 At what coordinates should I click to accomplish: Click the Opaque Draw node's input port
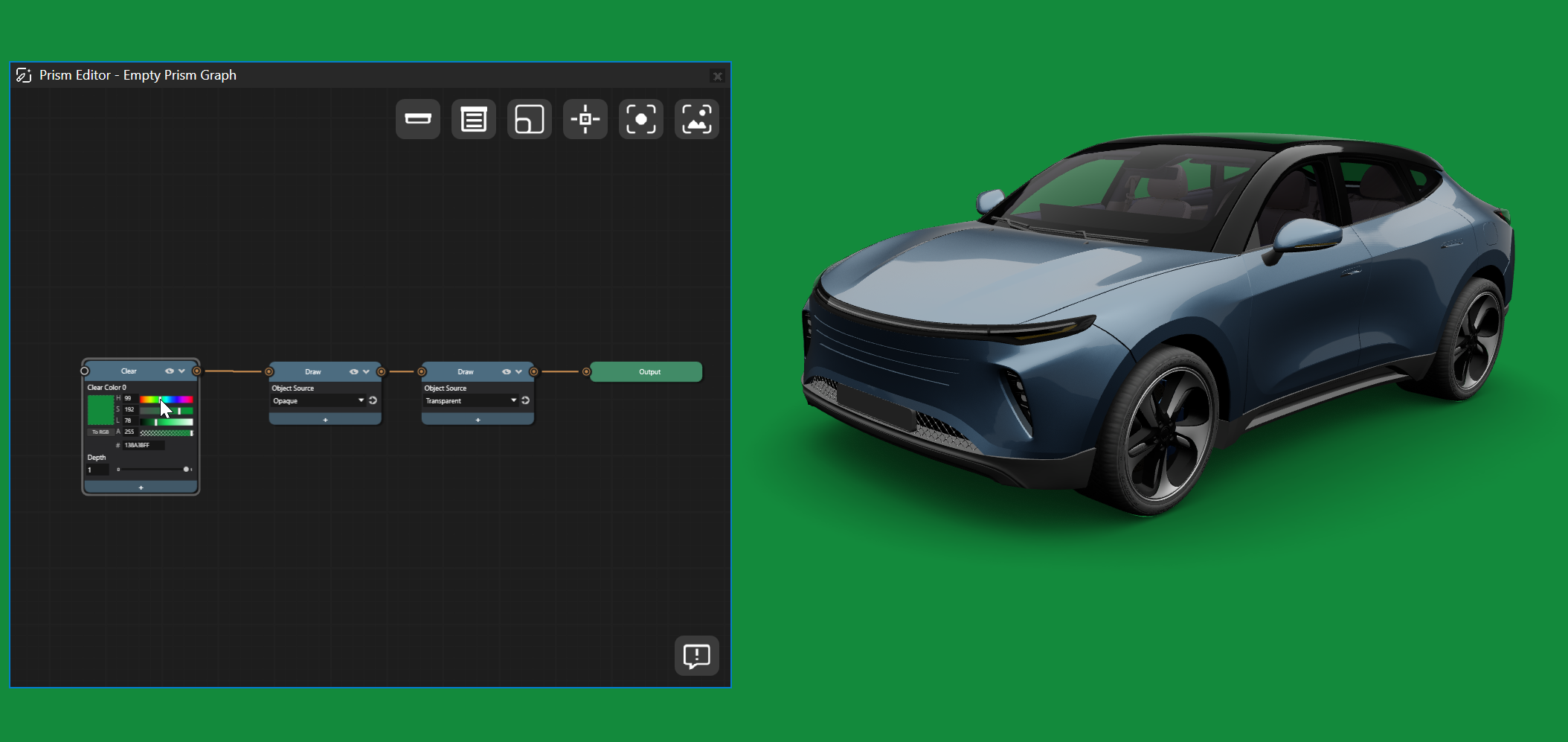pos(269,371)
